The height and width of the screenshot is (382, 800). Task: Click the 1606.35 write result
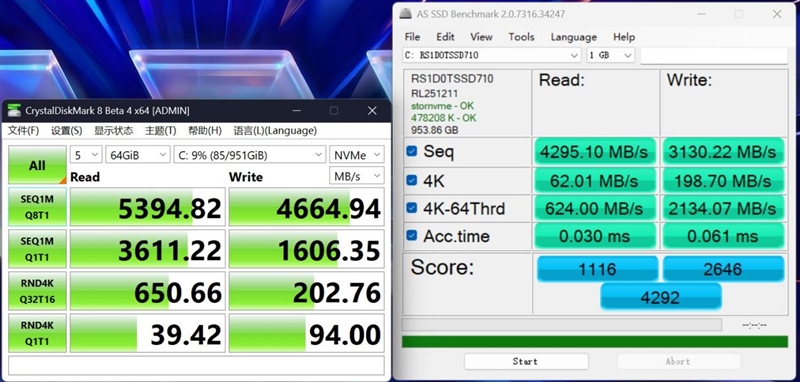point(306,249)
